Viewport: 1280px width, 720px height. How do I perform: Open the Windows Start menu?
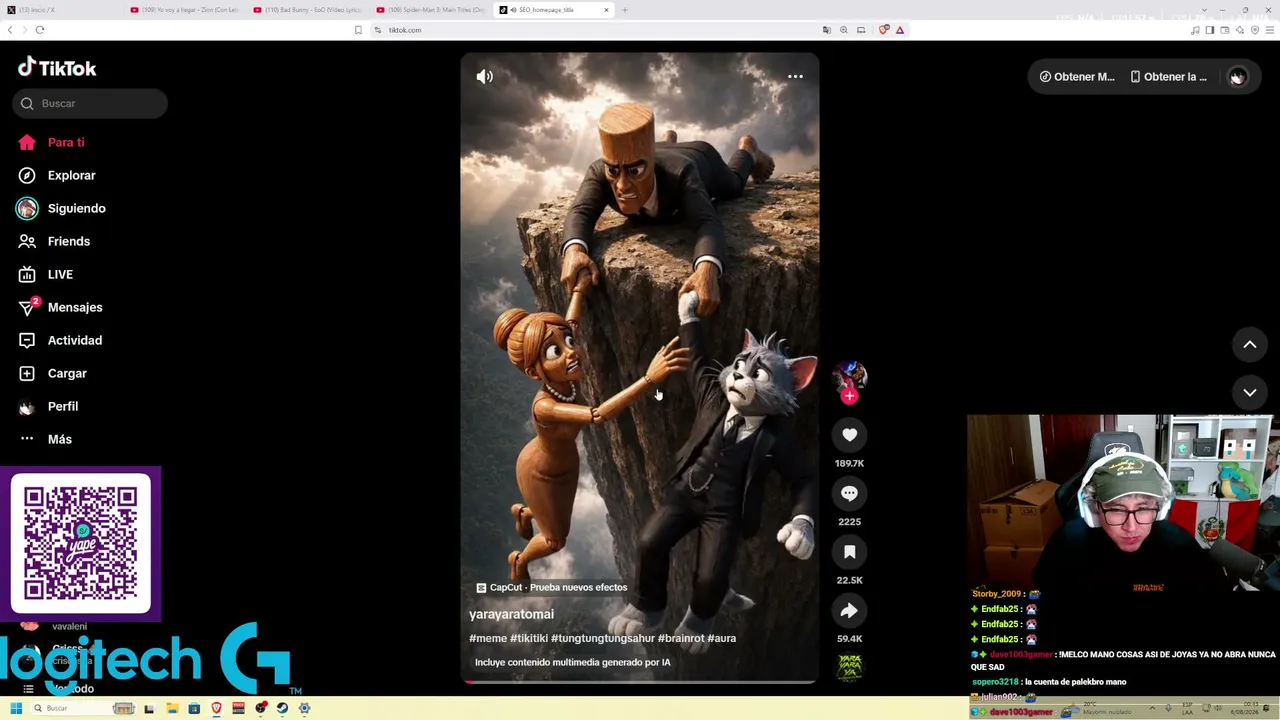pyautogui.click(x=16, y=709)
